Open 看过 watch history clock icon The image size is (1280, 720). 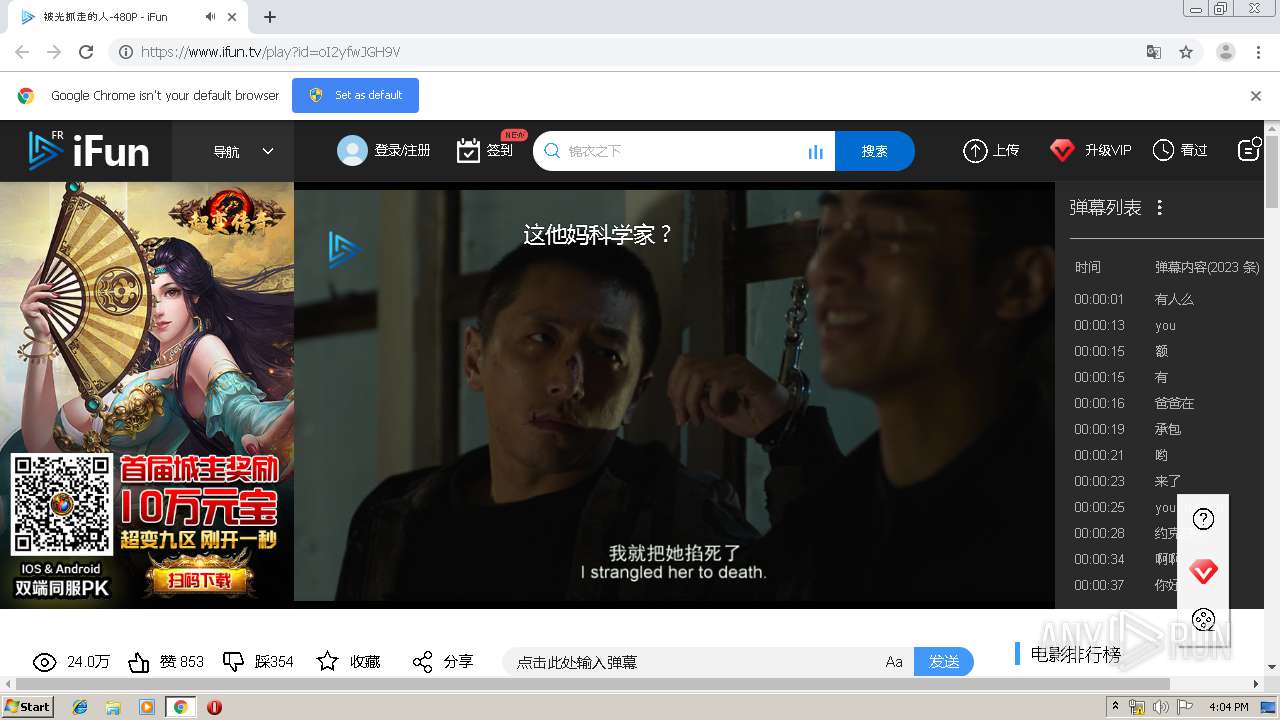click(1163, 151)
